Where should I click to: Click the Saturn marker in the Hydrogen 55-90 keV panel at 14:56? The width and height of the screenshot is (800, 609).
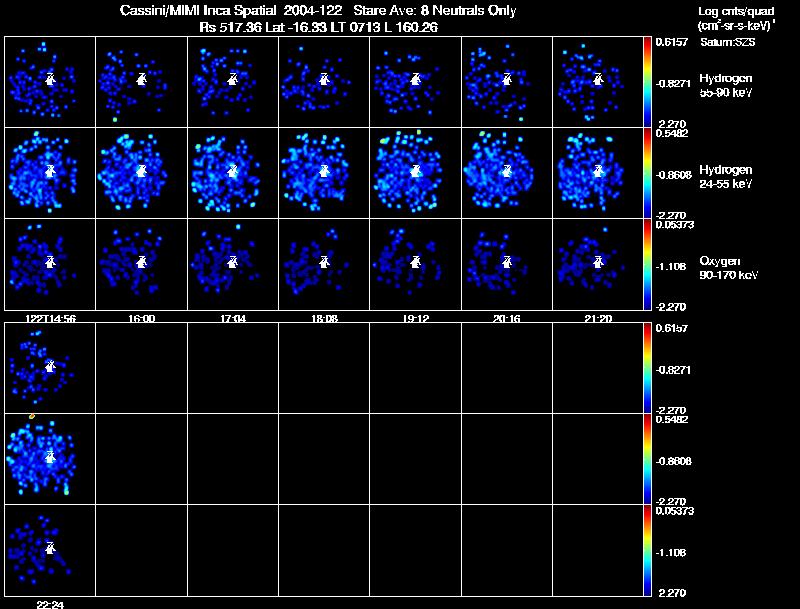pyautogui.click(x=50, y=79)
